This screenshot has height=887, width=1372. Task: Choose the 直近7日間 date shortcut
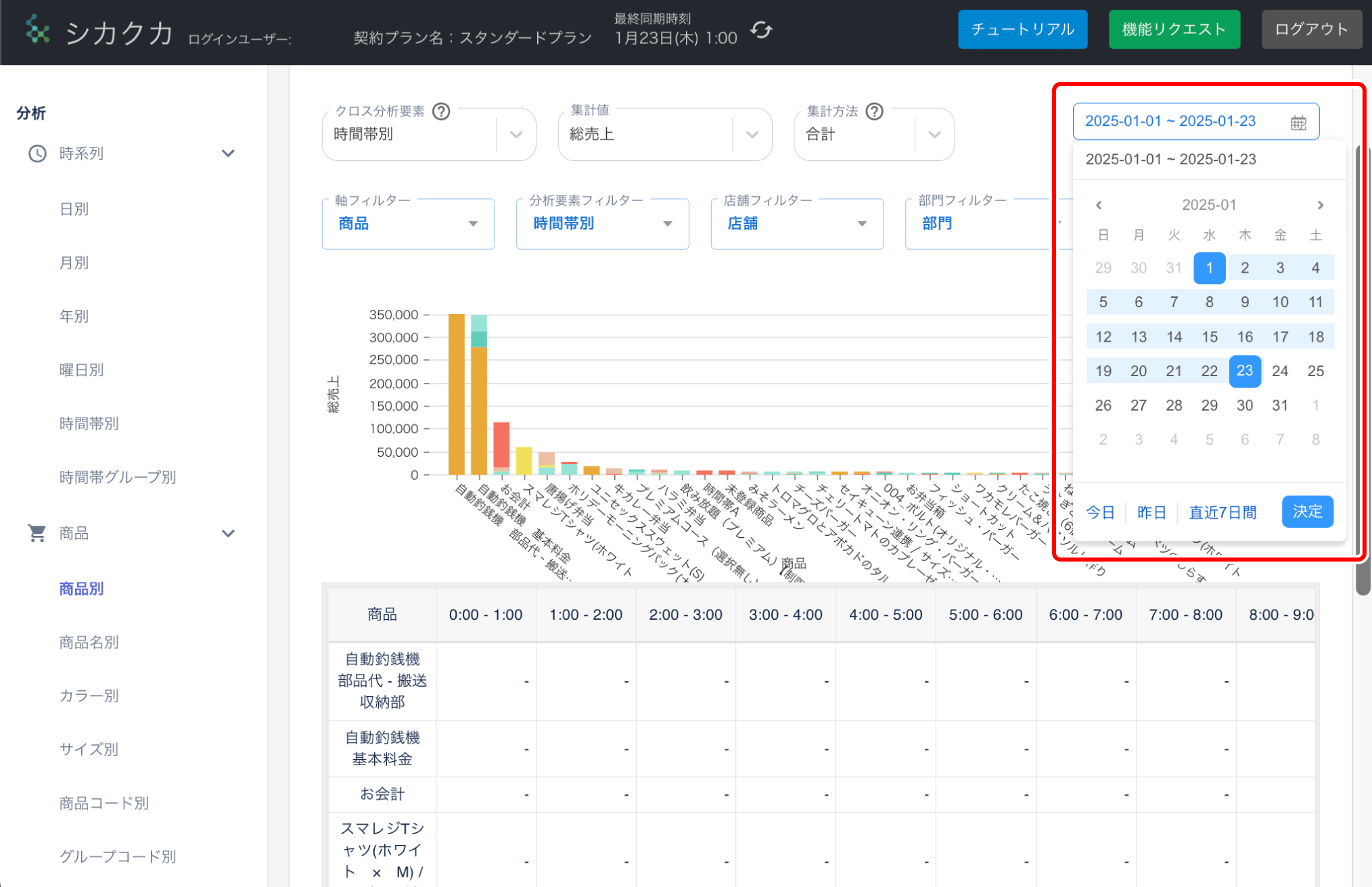(x=1222, y=513)
